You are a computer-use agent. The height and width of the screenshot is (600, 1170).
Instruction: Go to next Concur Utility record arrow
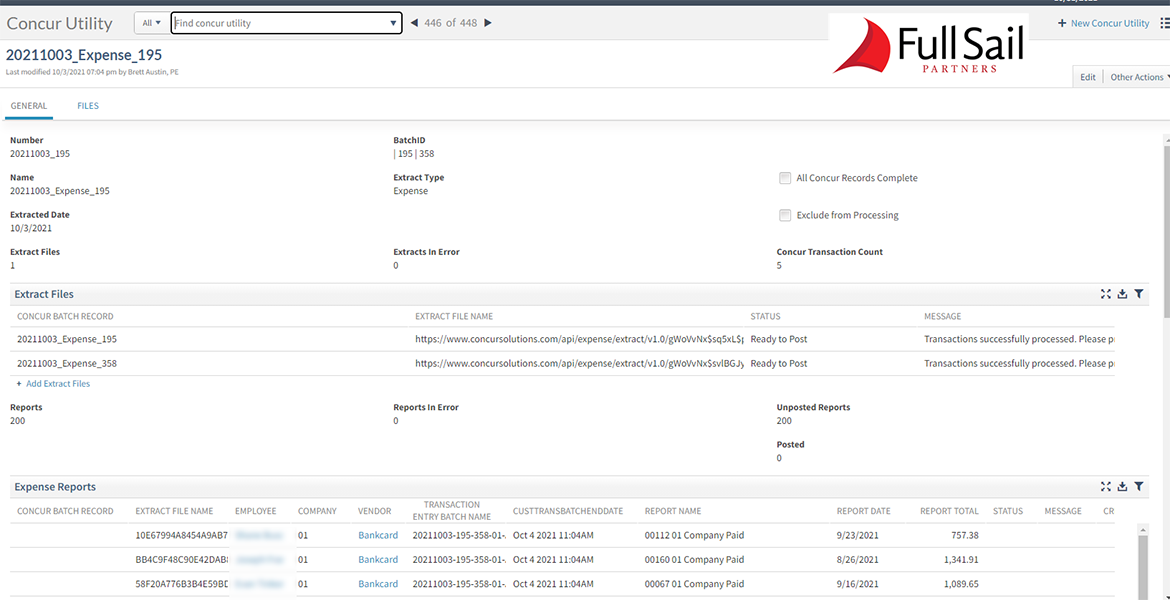[x=488, y=23]
